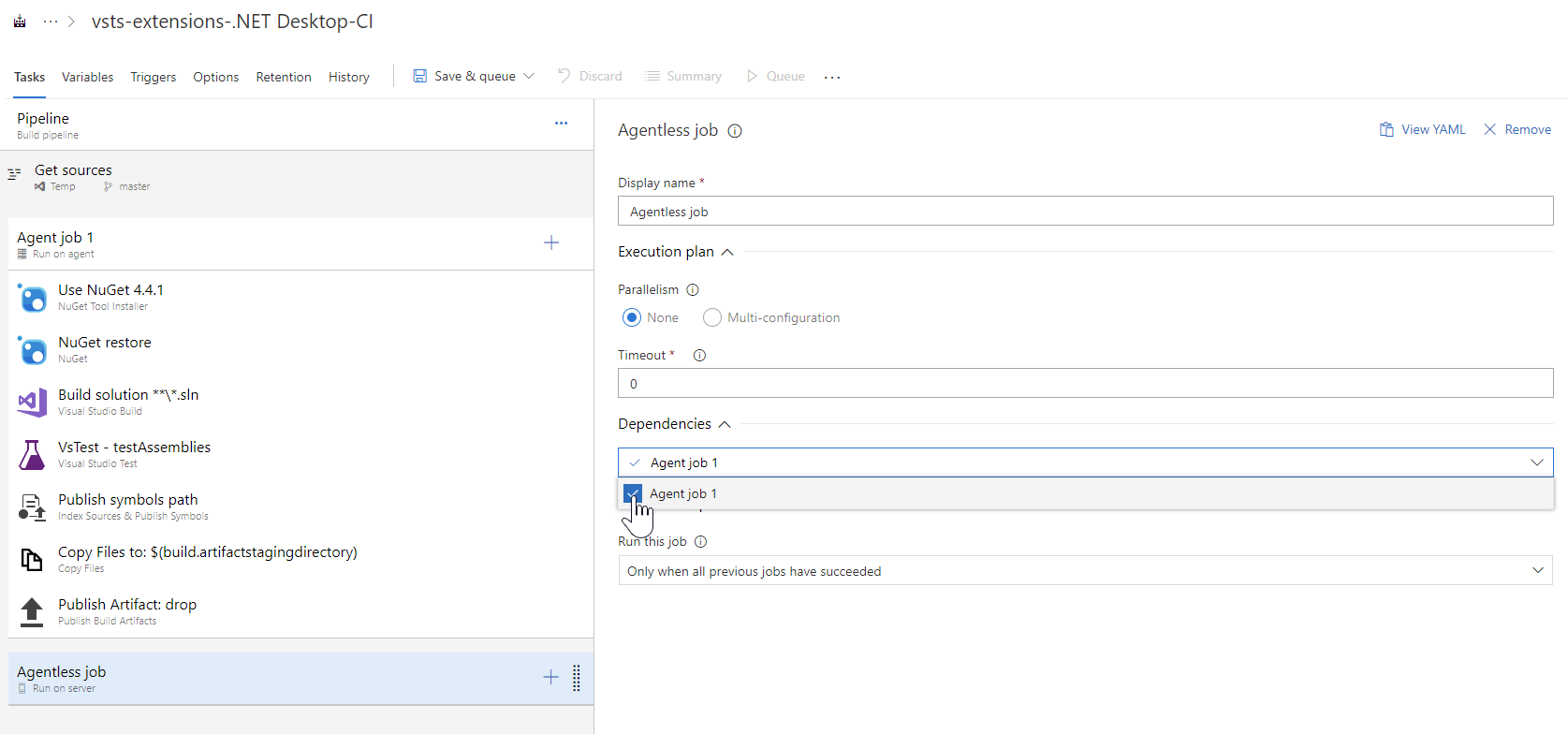Select Copy Files to artifactstagingdirectory task

(x=300, y=560)
